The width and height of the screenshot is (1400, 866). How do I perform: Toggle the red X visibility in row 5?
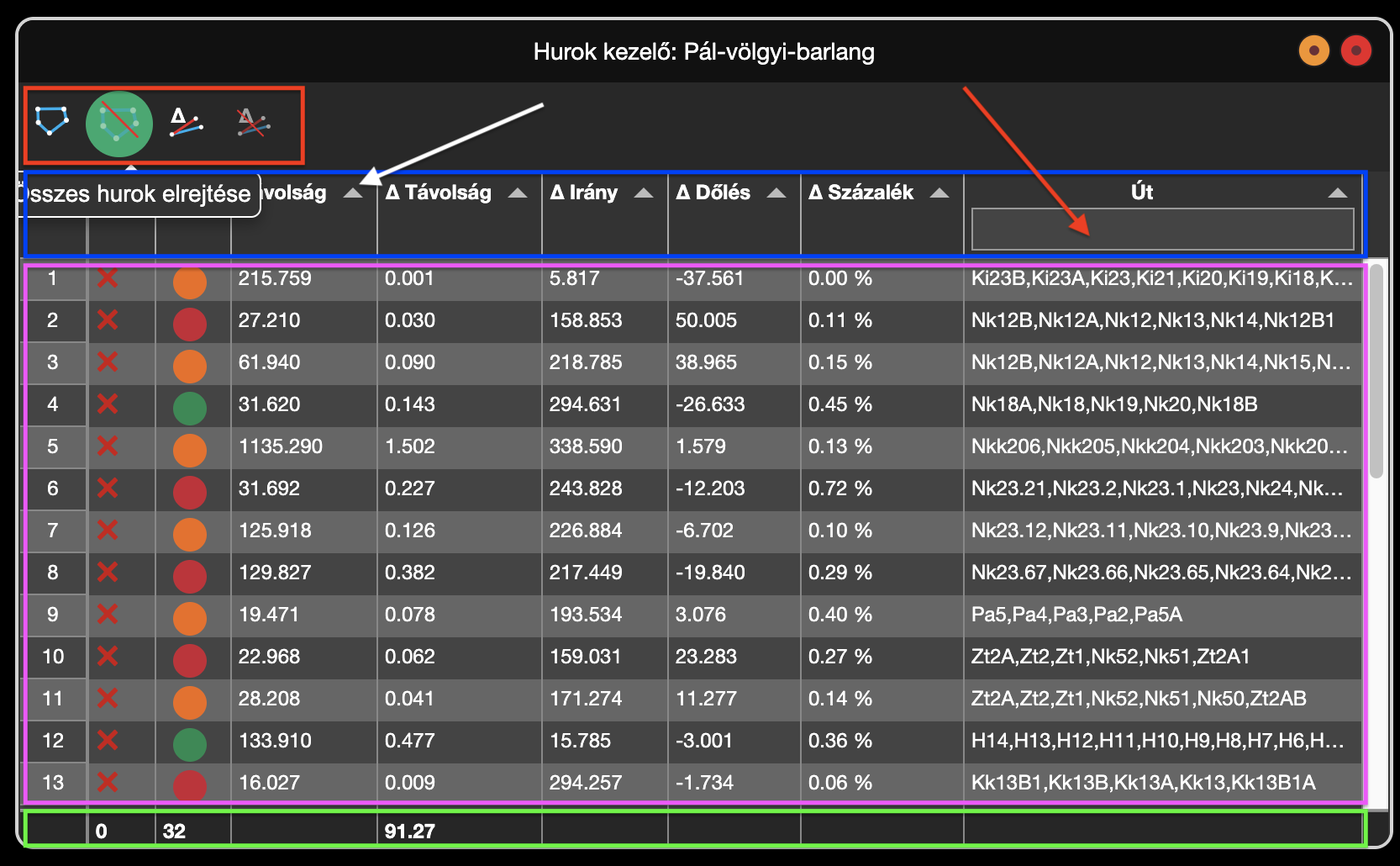coord(108,446)
